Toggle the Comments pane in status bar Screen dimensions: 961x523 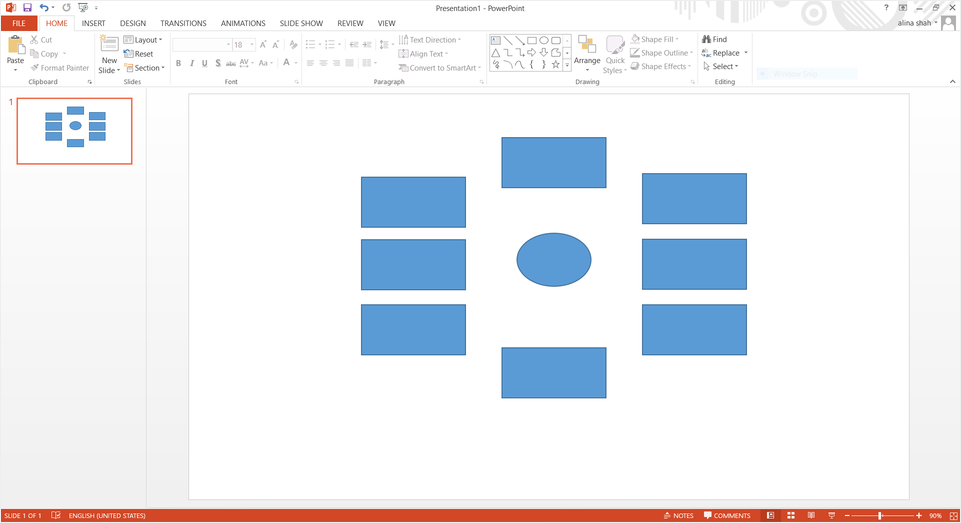point(727,516)
